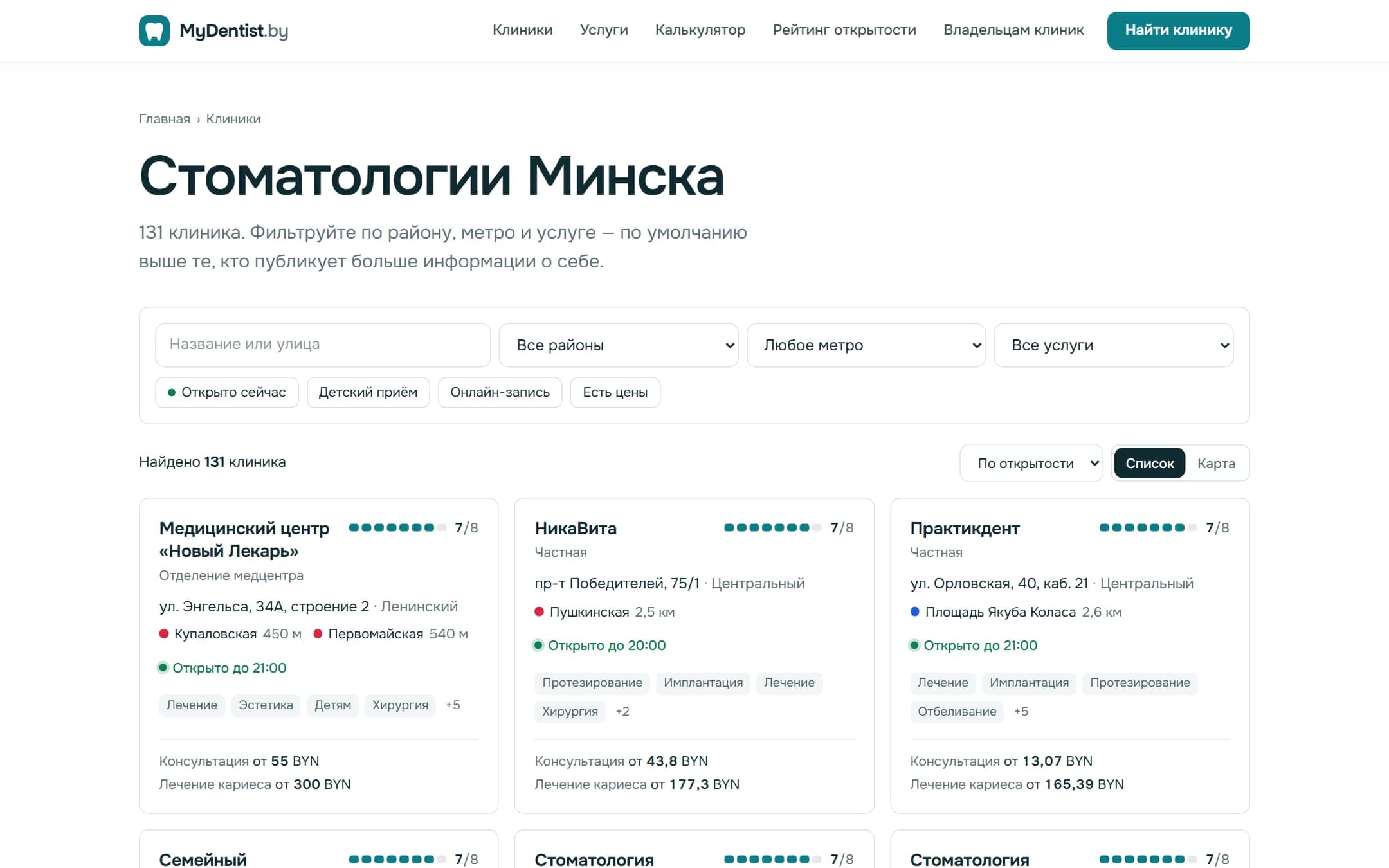This screenshot has width=1389, height=868.
Task: Click Лечение tag in Новый Лекарь card
Action: click(x=192, y=705)
